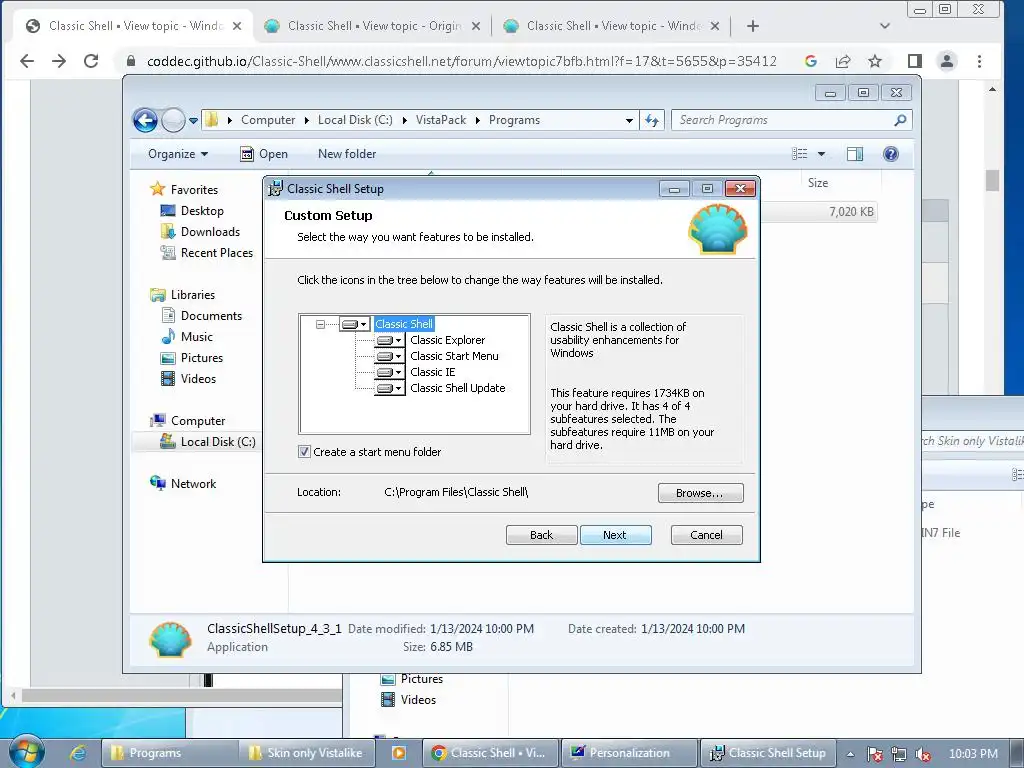
Task: Open Documents library in Programs window
Action: [211, 315]
